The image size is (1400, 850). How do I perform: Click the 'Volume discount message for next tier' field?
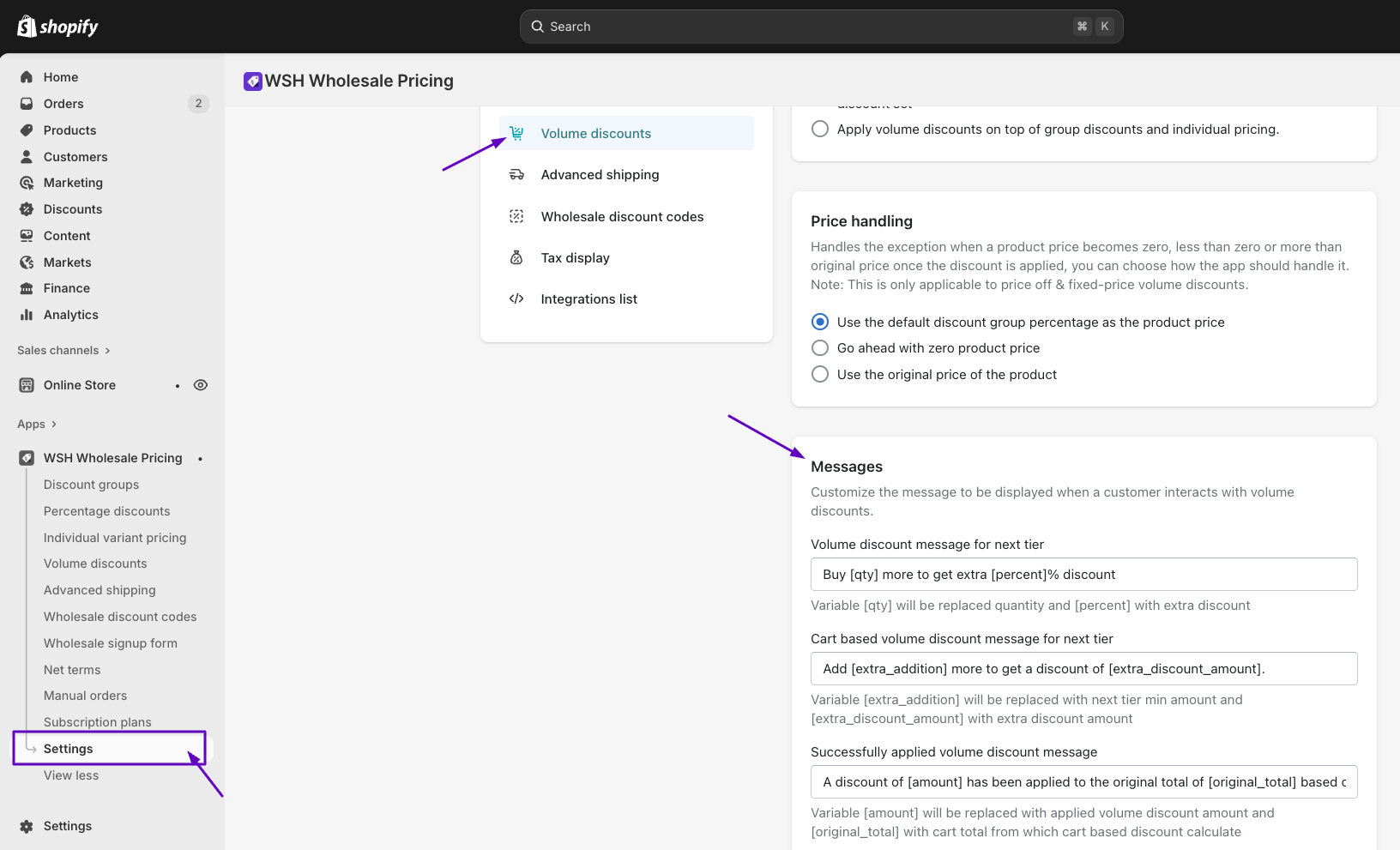coord(1083,575)
